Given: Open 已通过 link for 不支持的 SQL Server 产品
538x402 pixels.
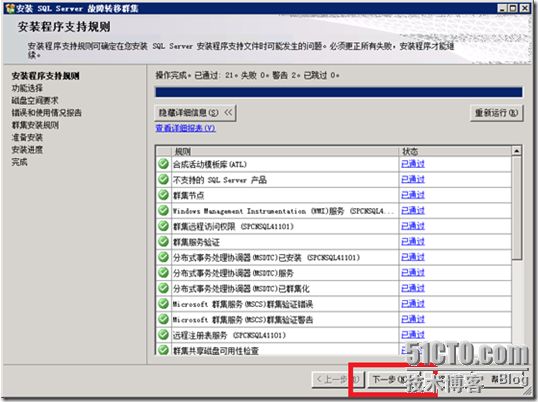Looking at the screenshot, I should [413, 179].
